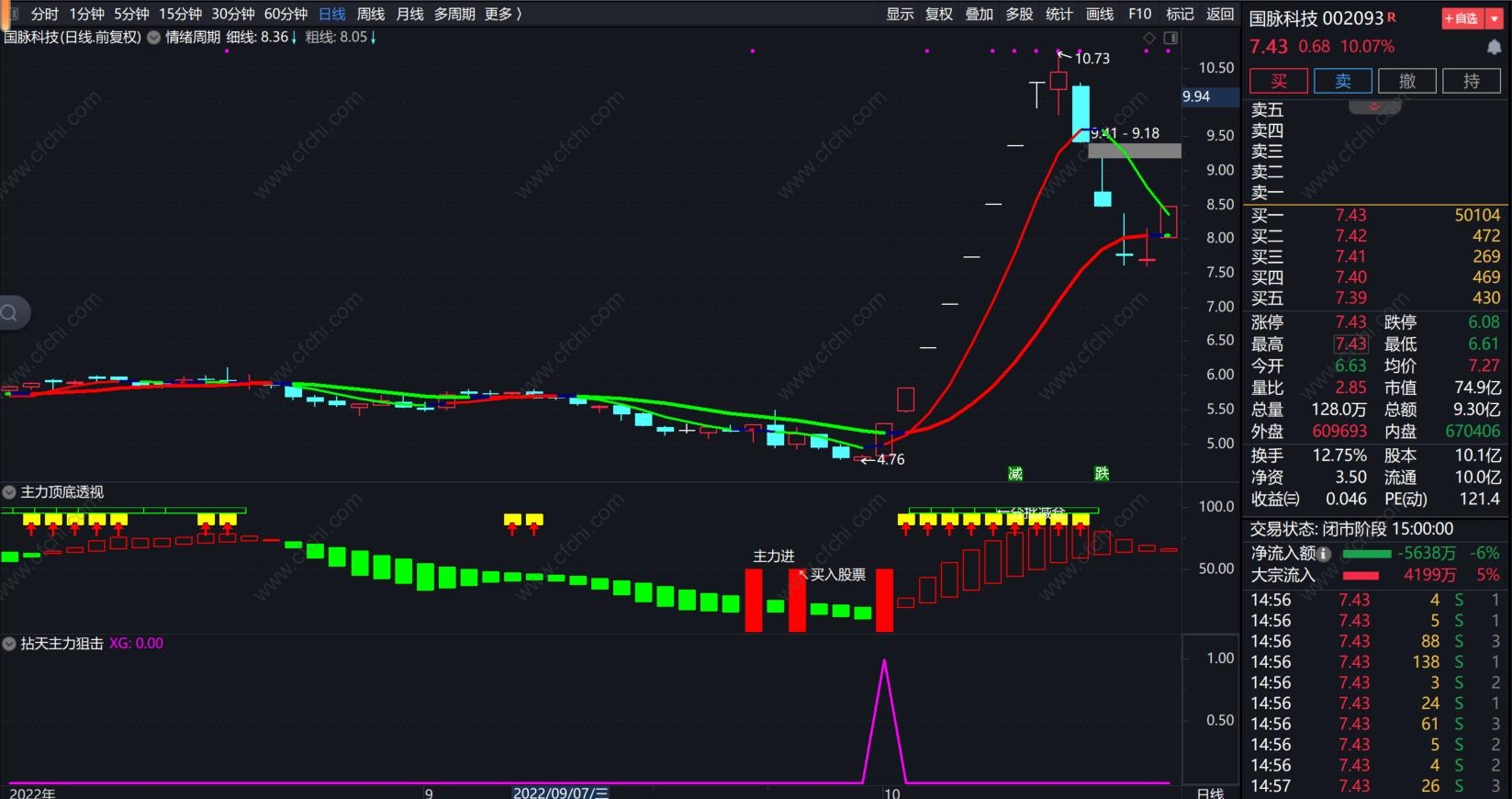Click the 跌 marker on the chart

tap(1102, 473)
